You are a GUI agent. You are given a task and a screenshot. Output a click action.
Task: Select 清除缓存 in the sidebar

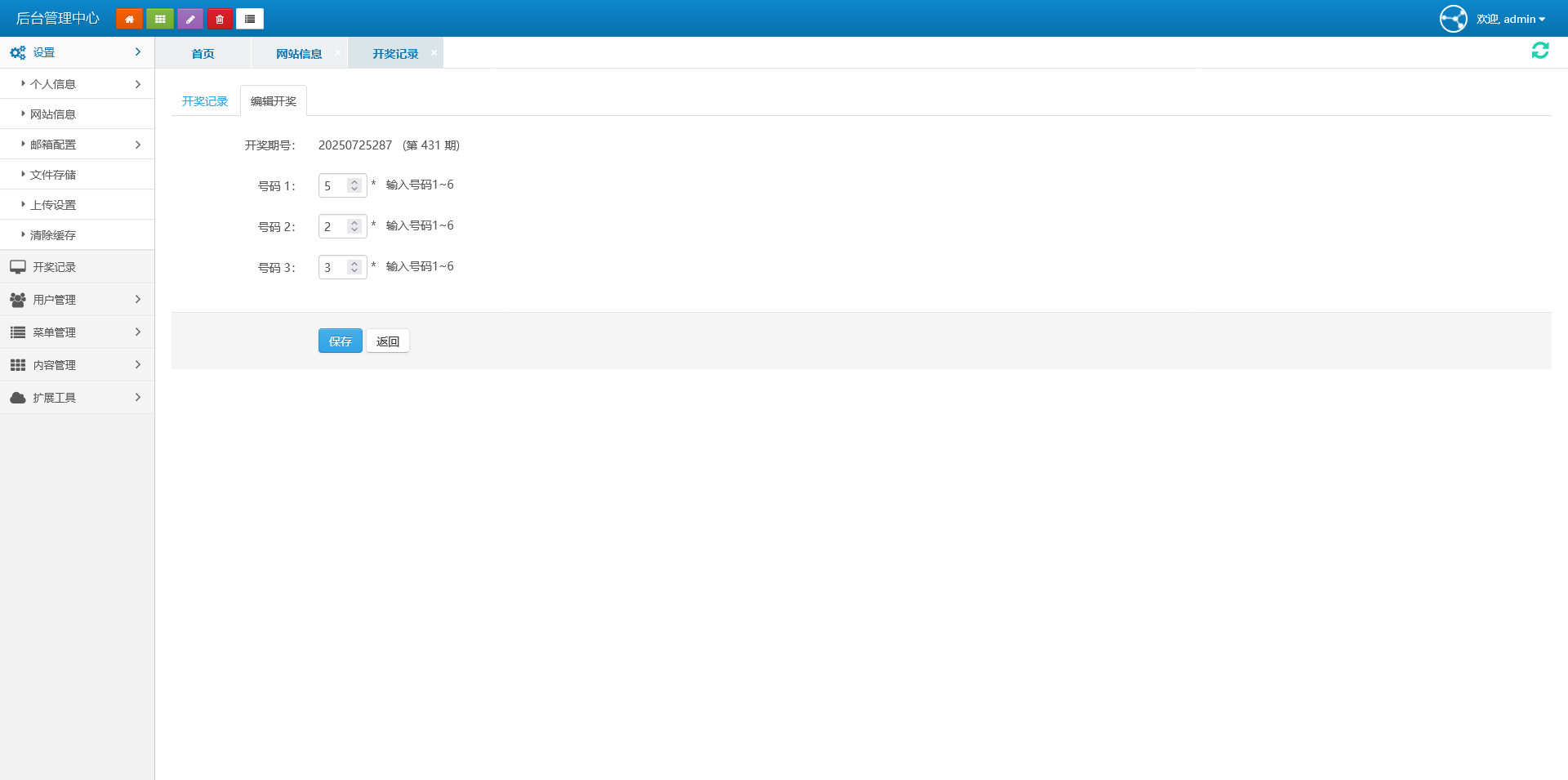(x=78, y=235)
